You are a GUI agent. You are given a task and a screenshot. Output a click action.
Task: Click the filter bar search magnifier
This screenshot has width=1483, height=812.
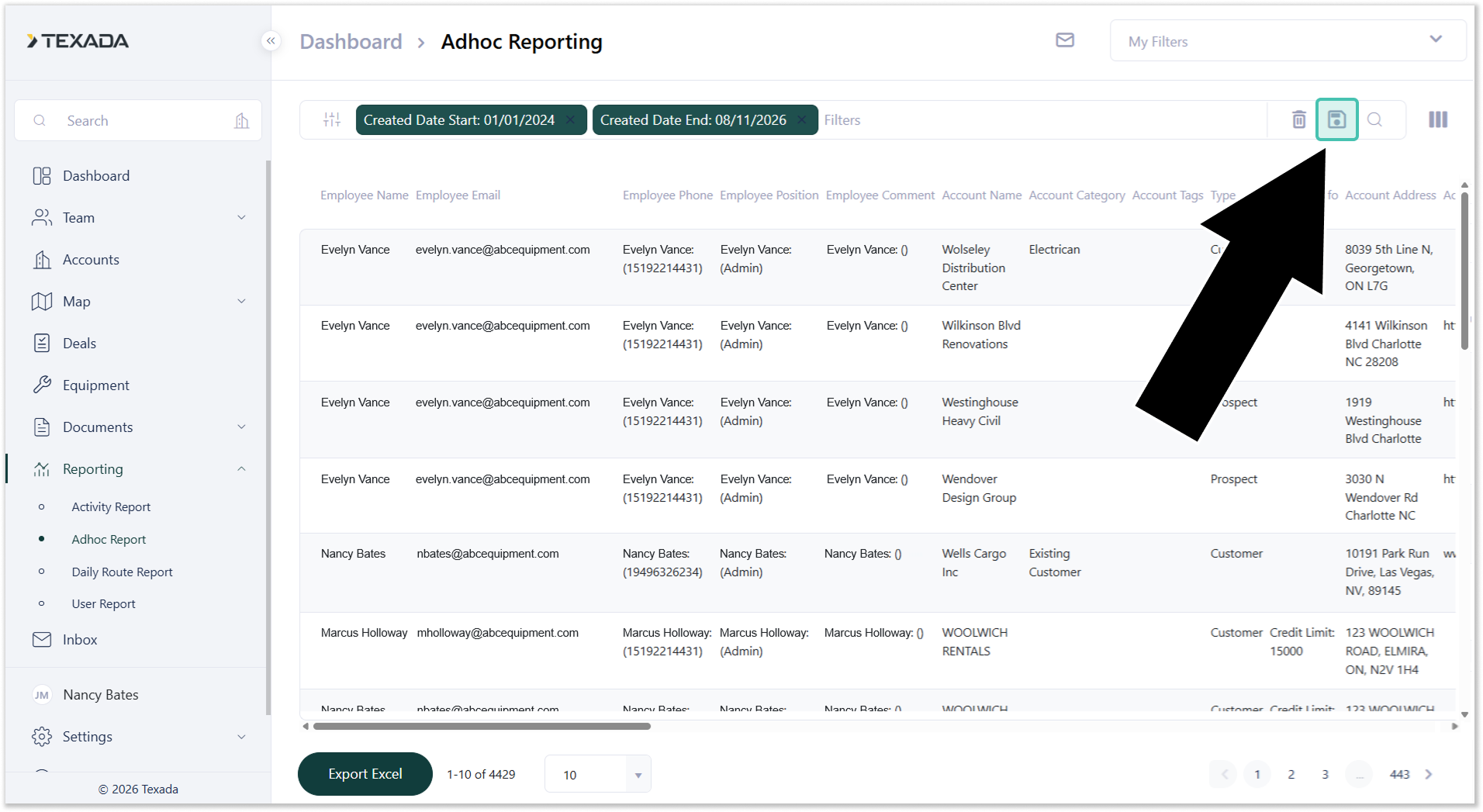[x=1374, y=119]
